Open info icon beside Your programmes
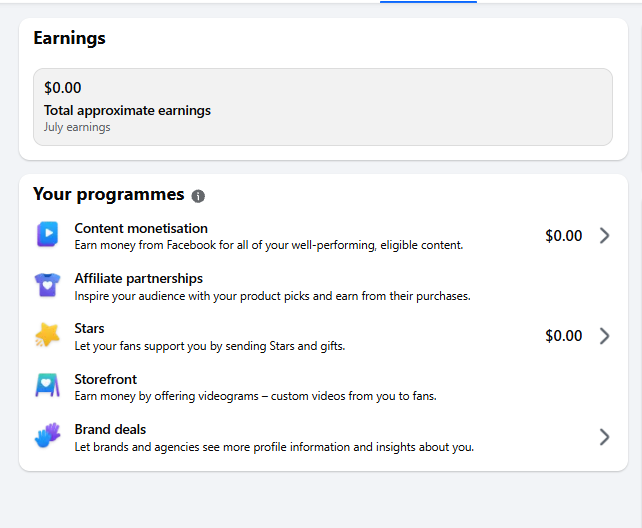Image resolution: width=642 pixels, height=528 pixels. (x=198, y=196)
